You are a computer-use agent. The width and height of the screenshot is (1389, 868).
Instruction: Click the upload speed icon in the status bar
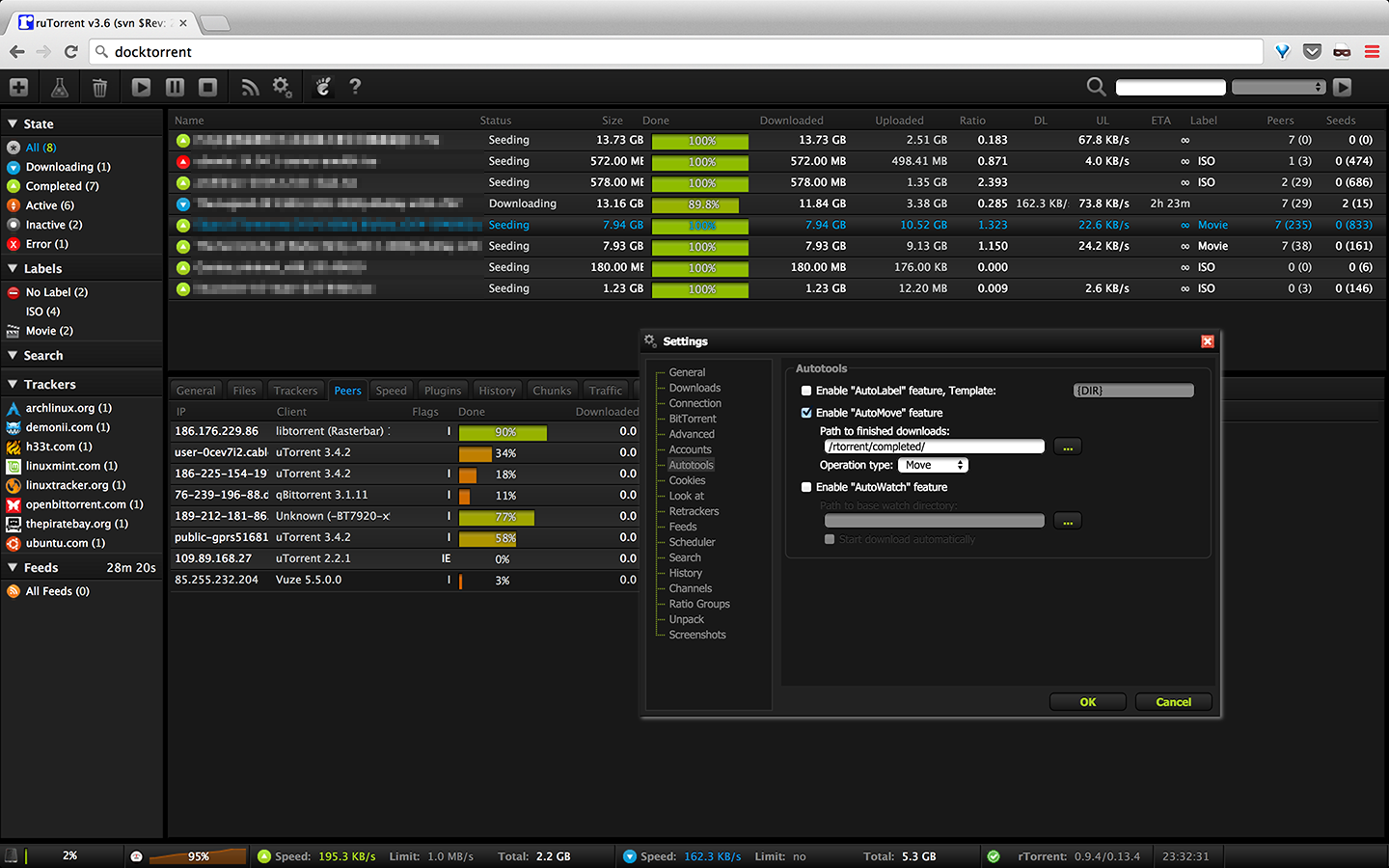point(263,855)
